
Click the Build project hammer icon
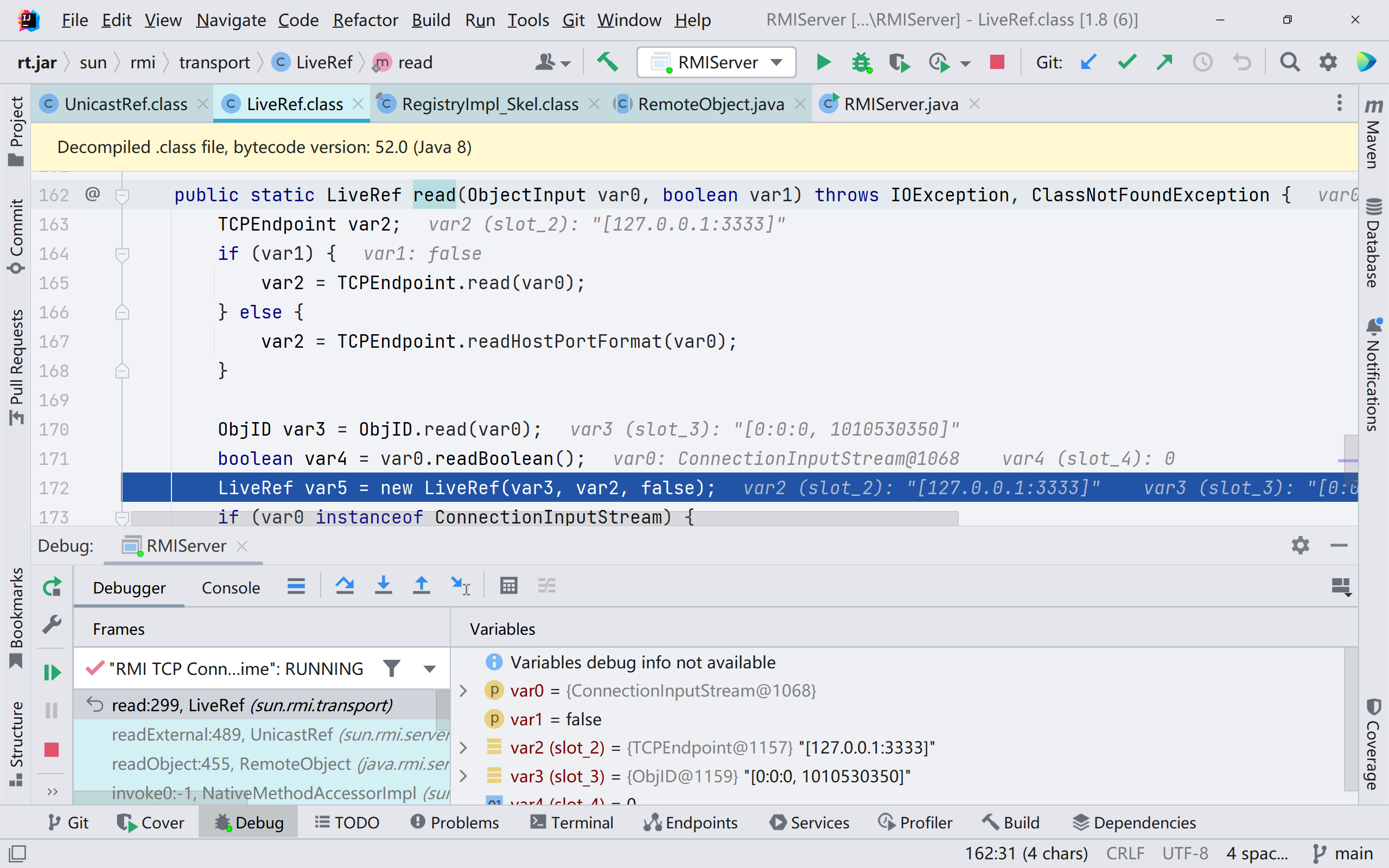[x=607, y=62]
